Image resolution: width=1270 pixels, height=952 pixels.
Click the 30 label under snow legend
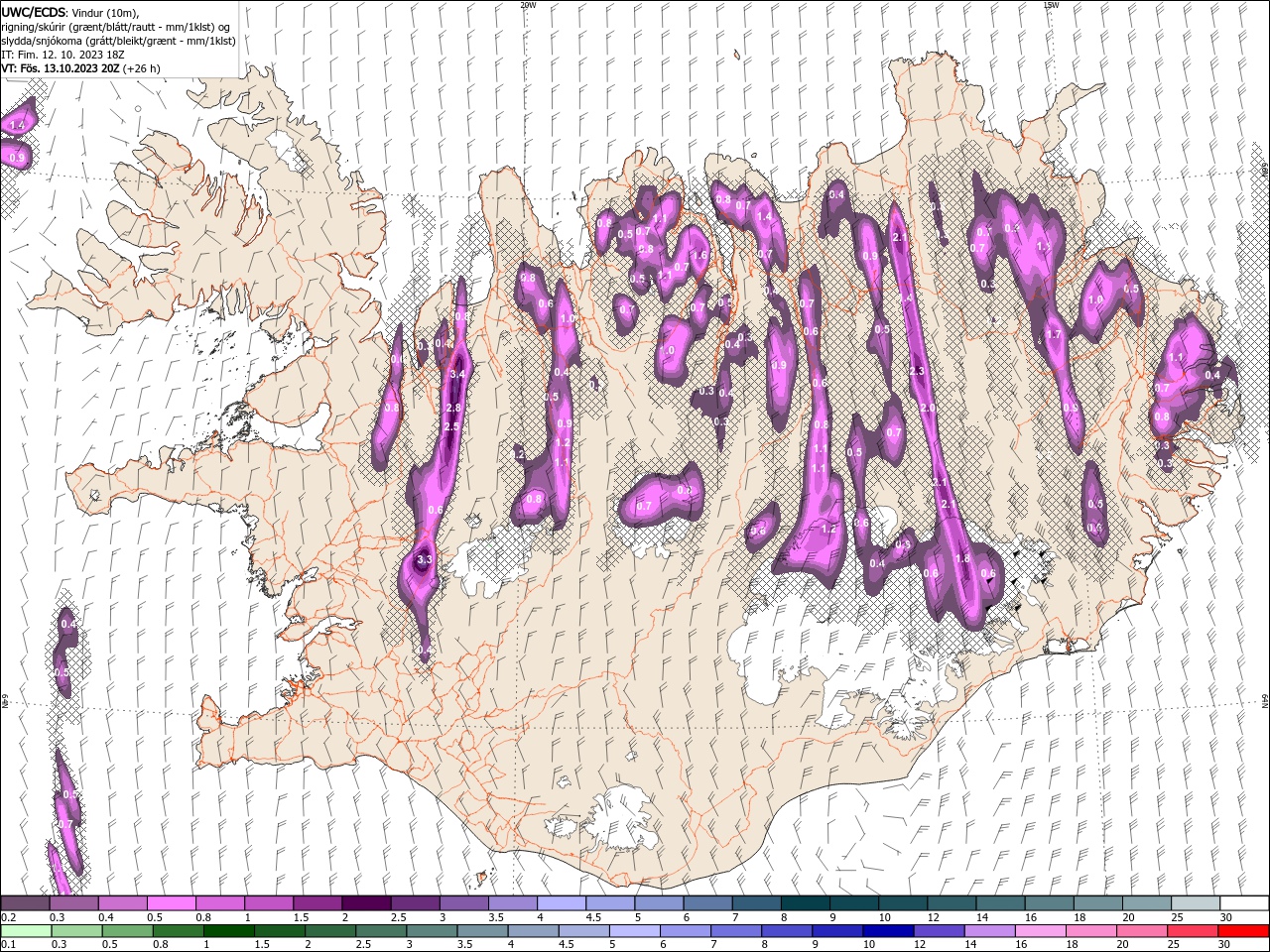pos(1225,917)
